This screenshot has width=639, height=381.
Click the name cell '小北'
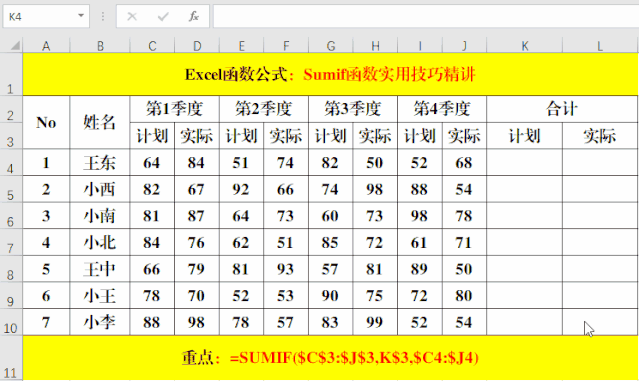coord(100,242)
